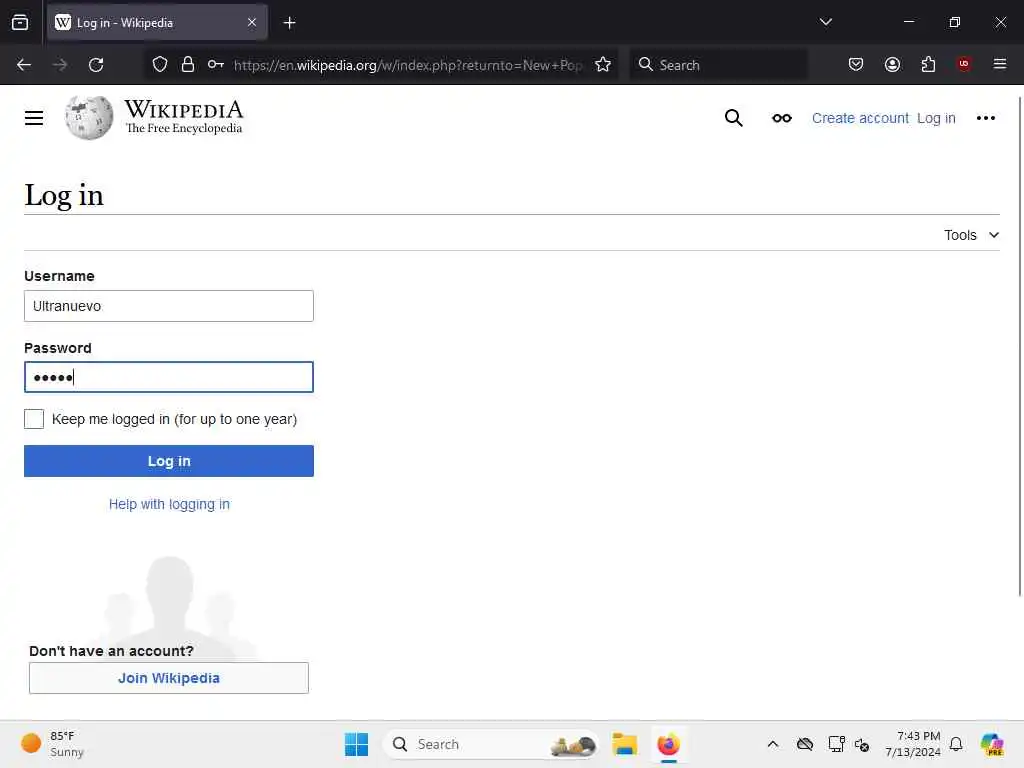Click the Join Wikipedia button
Screen dimensions: 1024x768
click(x=168, y=678)
